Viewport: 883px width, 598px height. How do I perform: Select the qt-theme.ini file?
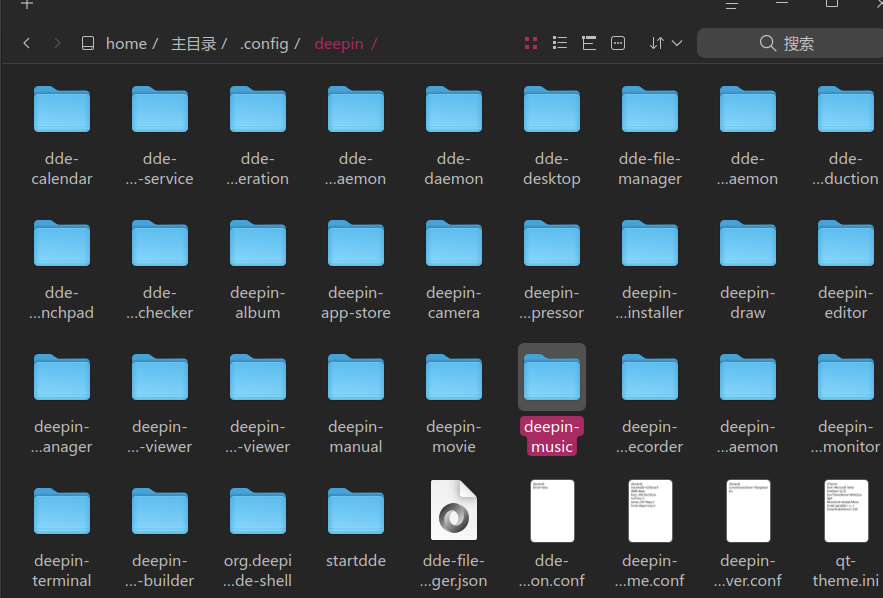click(x=846, y=534)
